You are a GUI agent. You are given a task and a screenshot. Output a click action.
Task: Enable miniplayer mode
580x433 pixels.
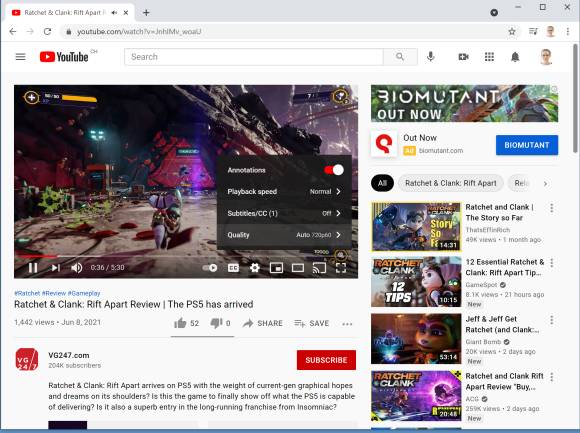pos(276,267)
